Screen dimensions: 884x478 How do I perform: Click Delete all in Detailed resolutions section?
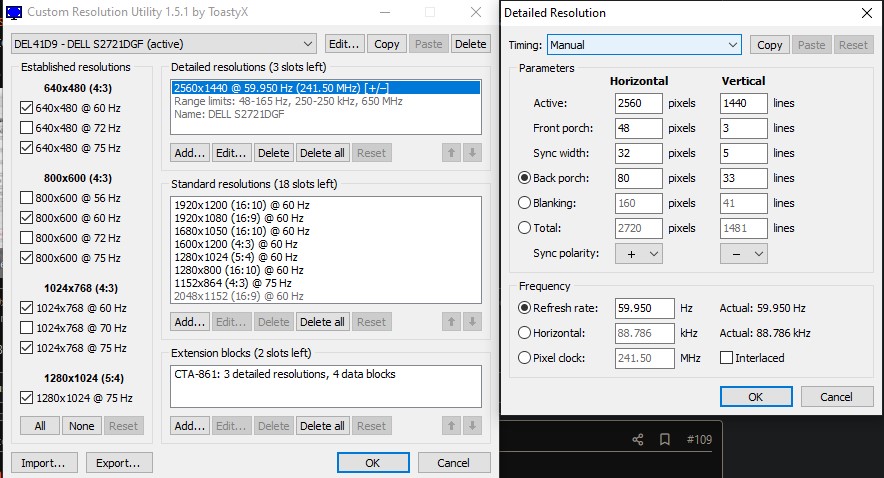click(322, 153)
